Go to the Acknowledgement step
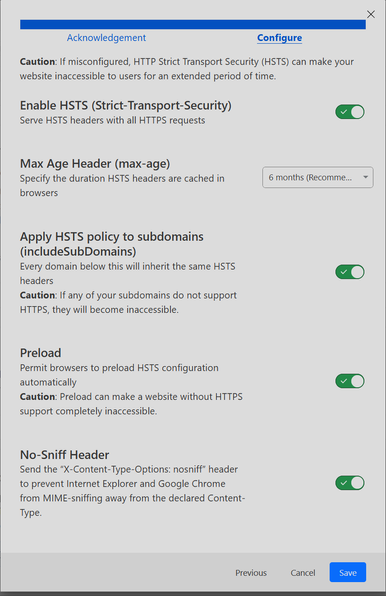This screenshot has height=596, width=386. (106, 38)
